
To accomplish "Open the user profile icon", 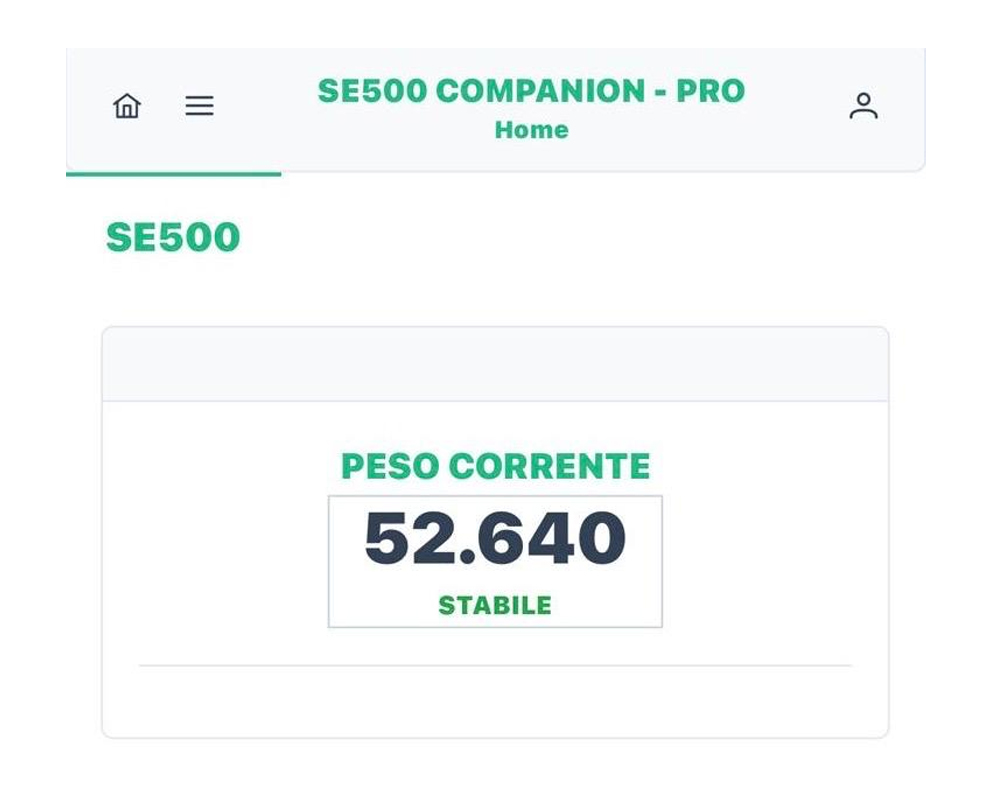I will 863,106.
